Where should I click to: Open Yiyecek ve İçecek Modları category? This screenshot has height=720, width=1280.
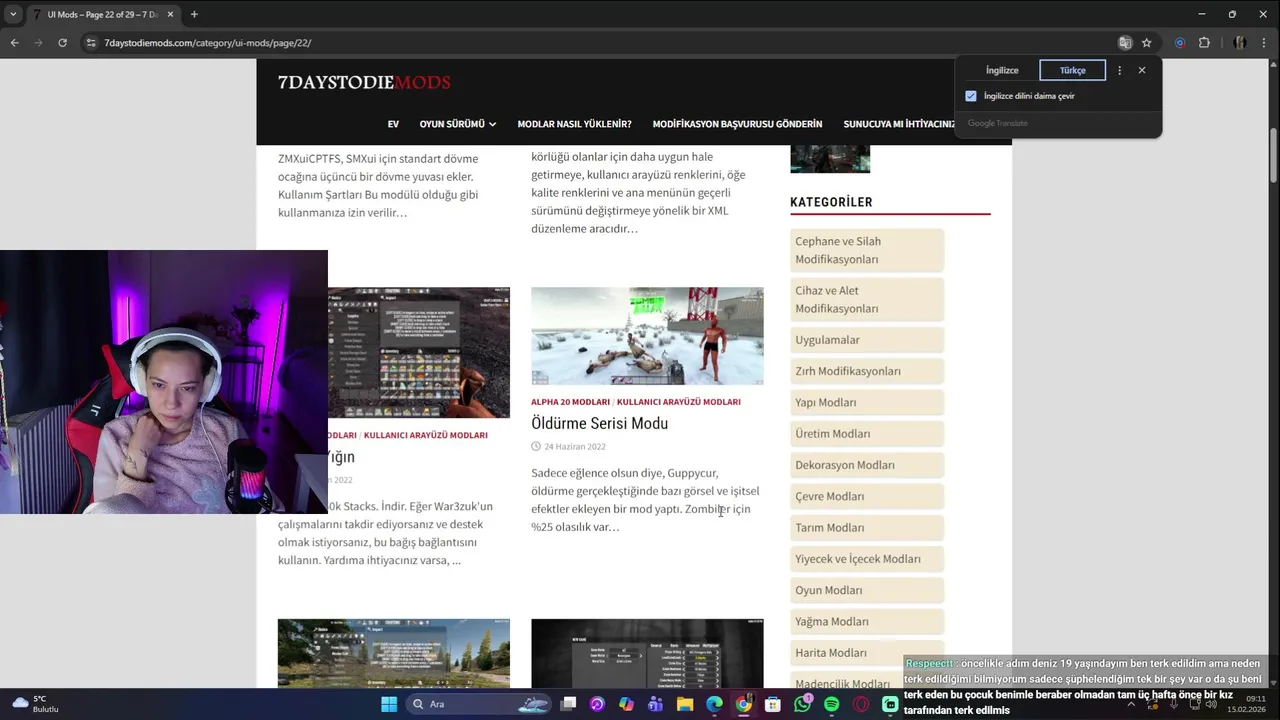click(x=866, y=559)
